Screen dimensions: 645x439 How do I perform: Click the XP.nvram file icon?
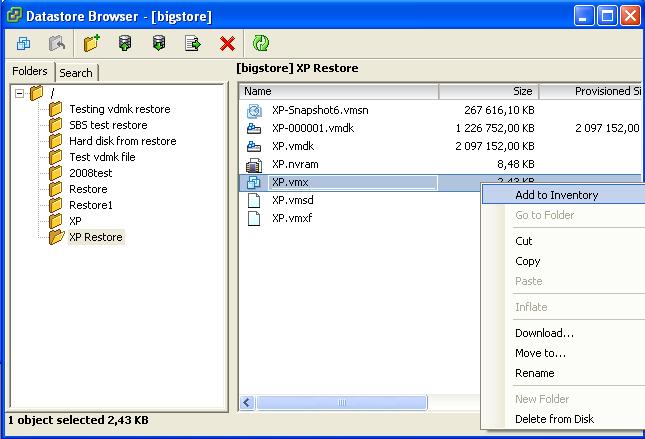tap(254, 165)
